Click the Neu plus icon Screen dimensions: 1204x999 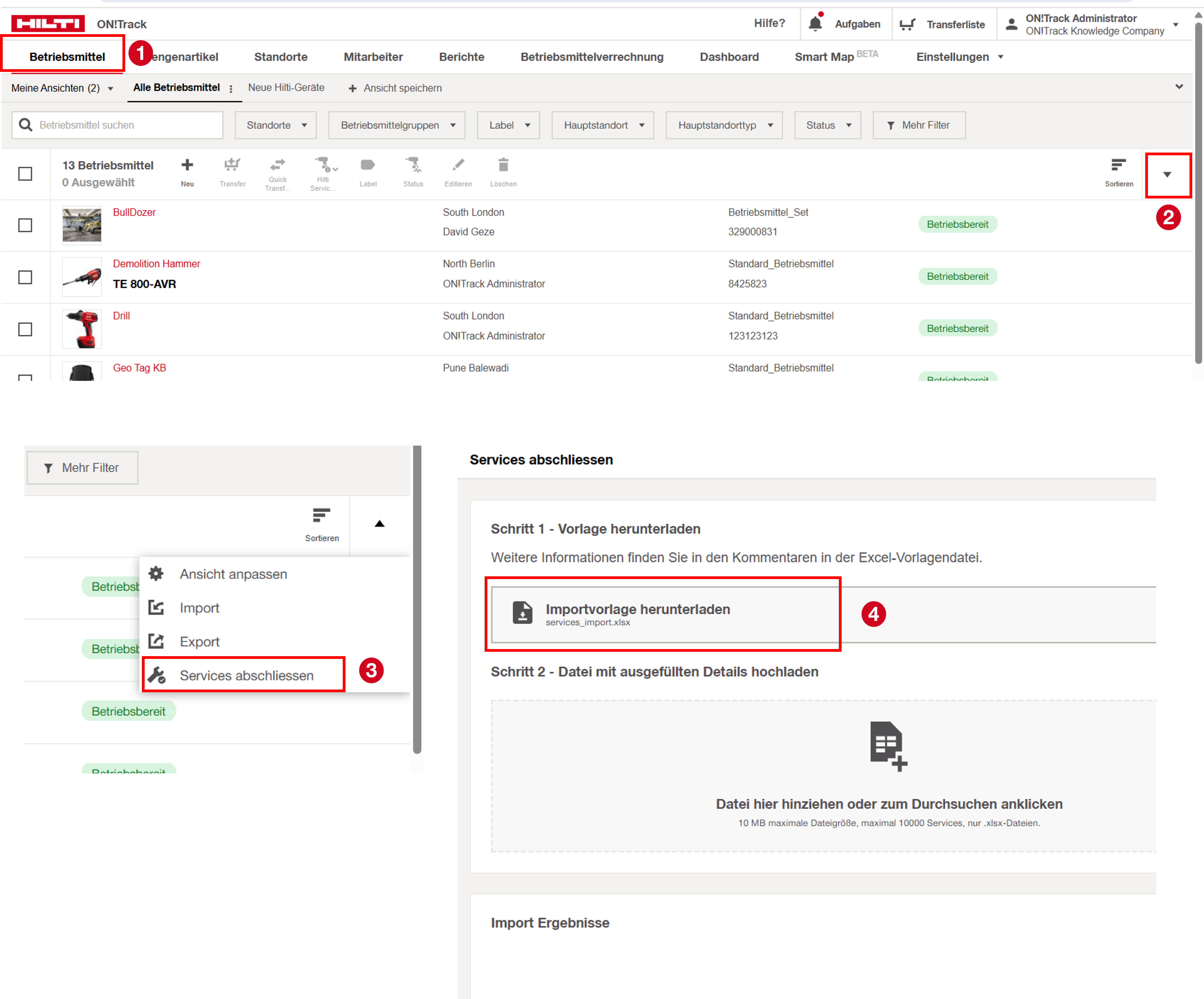(x=187, y=166)
